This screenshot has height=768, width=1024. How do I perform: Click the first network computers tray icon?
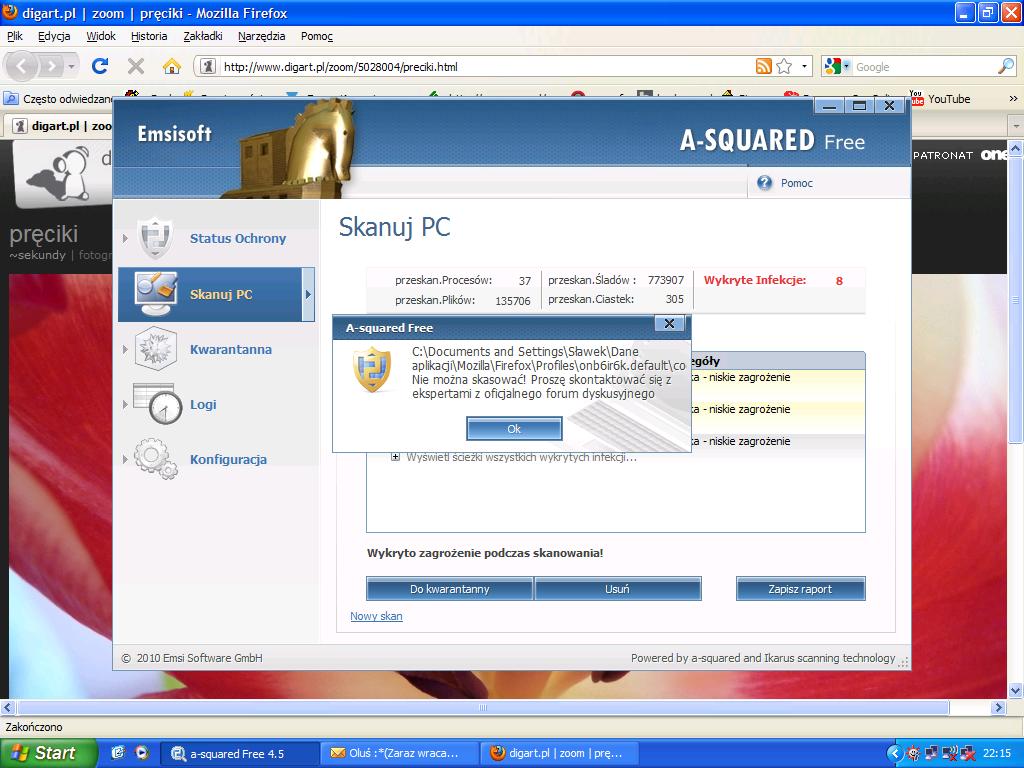(x=932, y=754)
